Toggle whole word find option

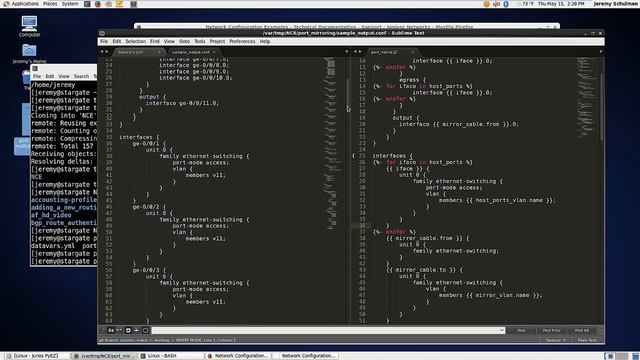(119, 330)
